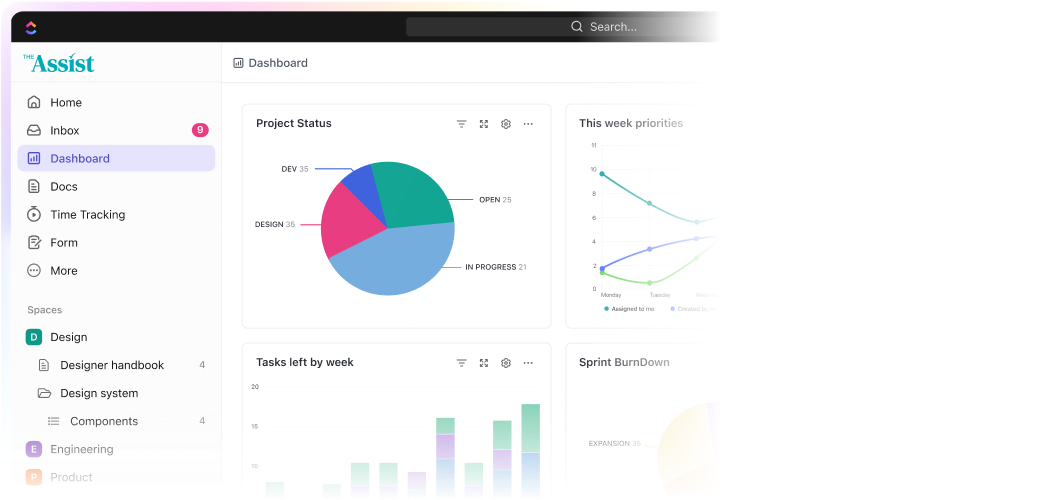
Task: Expand Tasks left by week to fullscreen
Action: (x=484, y=363)
